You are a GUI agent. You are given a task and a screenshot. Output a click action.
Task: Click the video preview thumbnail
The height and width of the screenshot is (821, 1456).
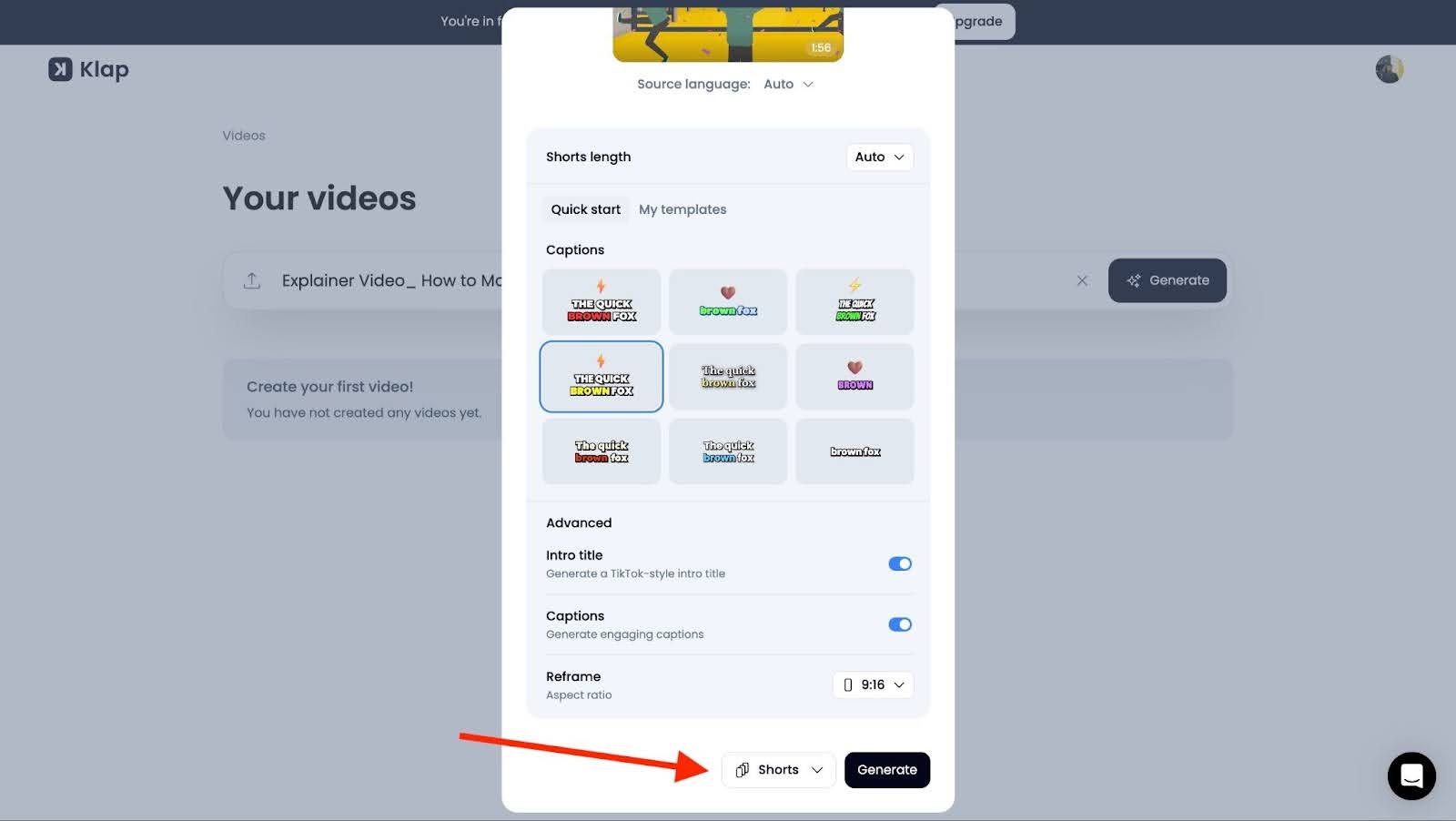point(728,35)
